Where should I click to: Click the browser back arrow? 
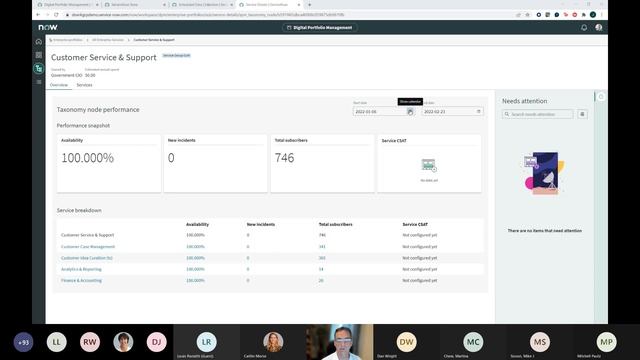38,15
